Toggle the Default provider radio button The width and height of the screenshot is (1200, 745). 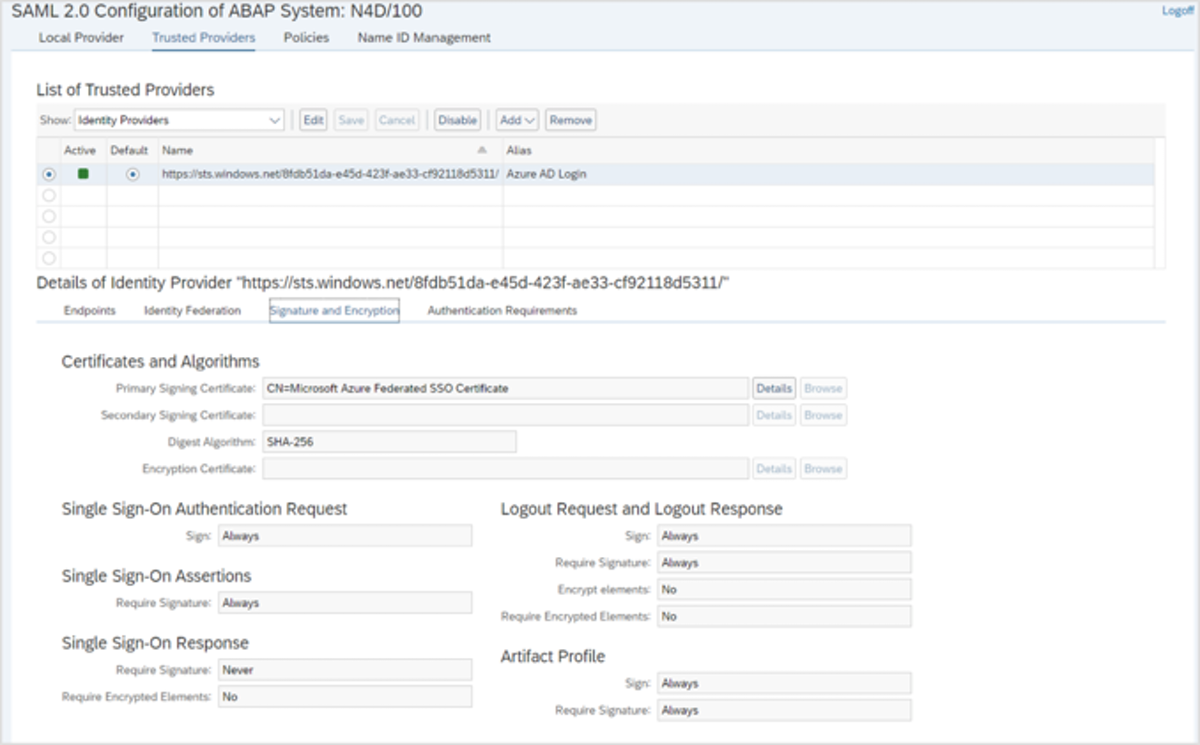[133, 174]
